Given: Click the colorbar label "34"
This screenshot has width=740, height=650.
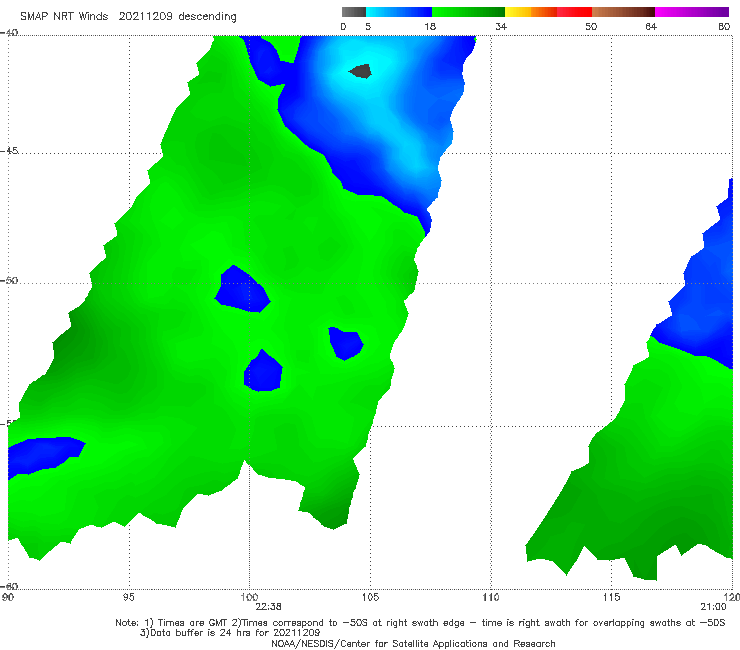Looking at the screenshot, I should point(501,27).
